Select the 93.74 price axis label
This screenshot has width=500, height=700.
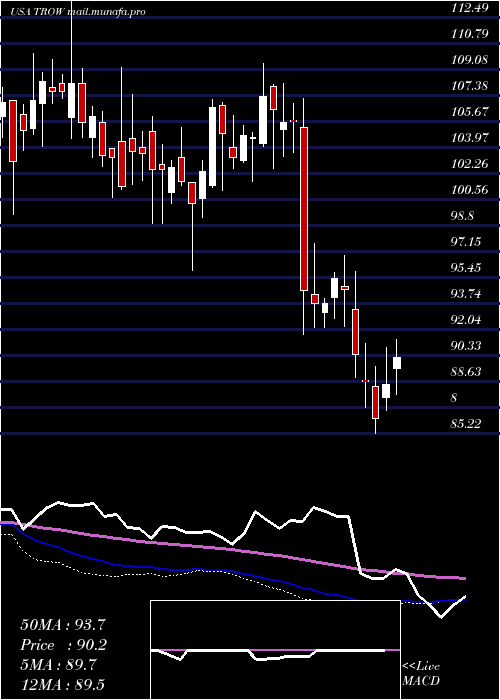point(466,293)
